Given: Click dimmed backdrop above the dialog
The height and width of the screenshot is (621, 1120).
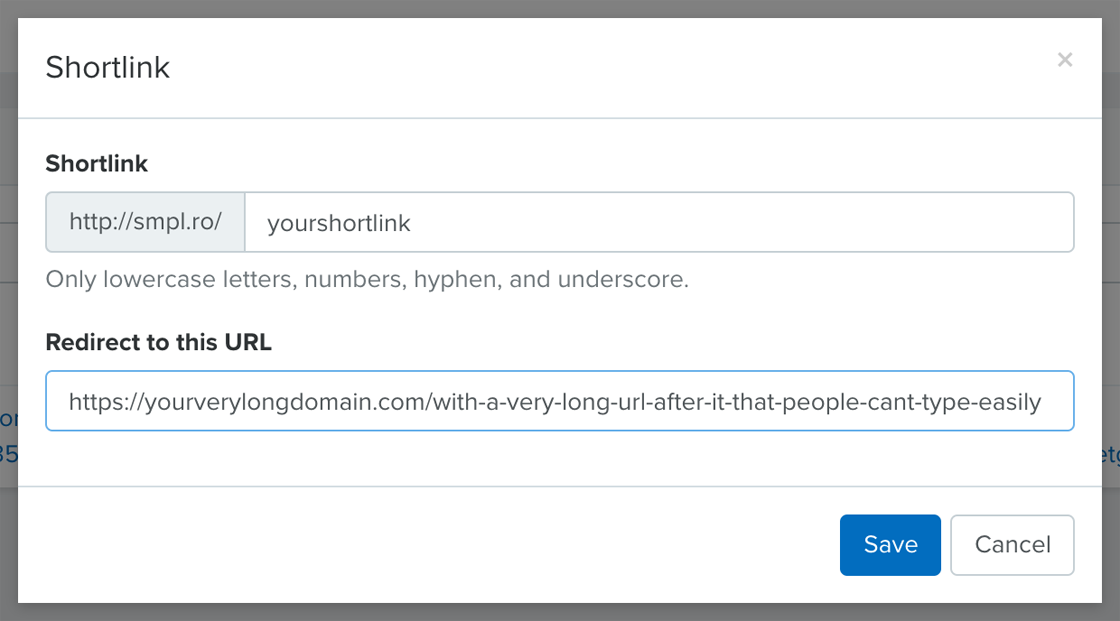Looking at the screenshot, I should point(560,8).
